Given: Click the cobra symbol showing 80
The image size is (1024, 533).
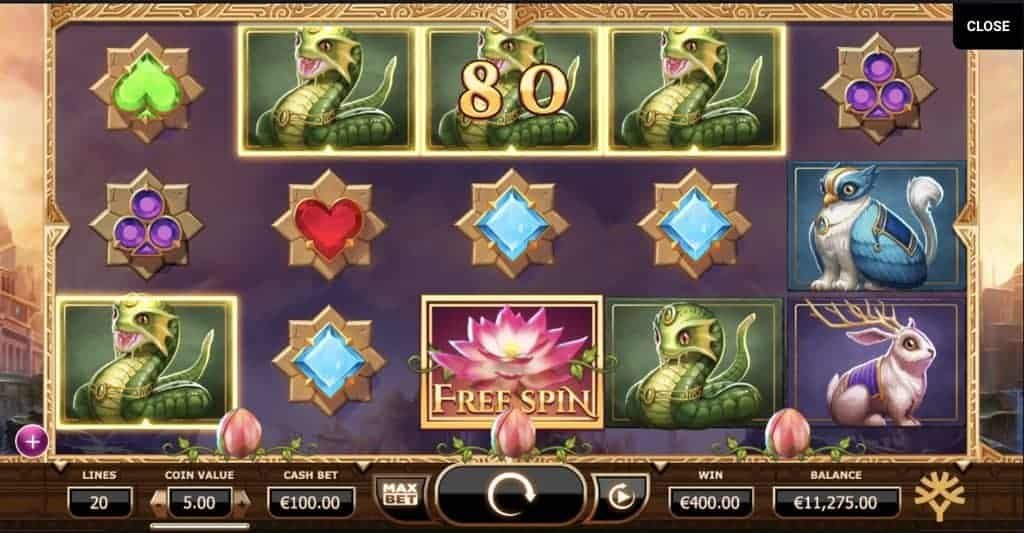Looking at the screenshot, I should pos(512,90).
